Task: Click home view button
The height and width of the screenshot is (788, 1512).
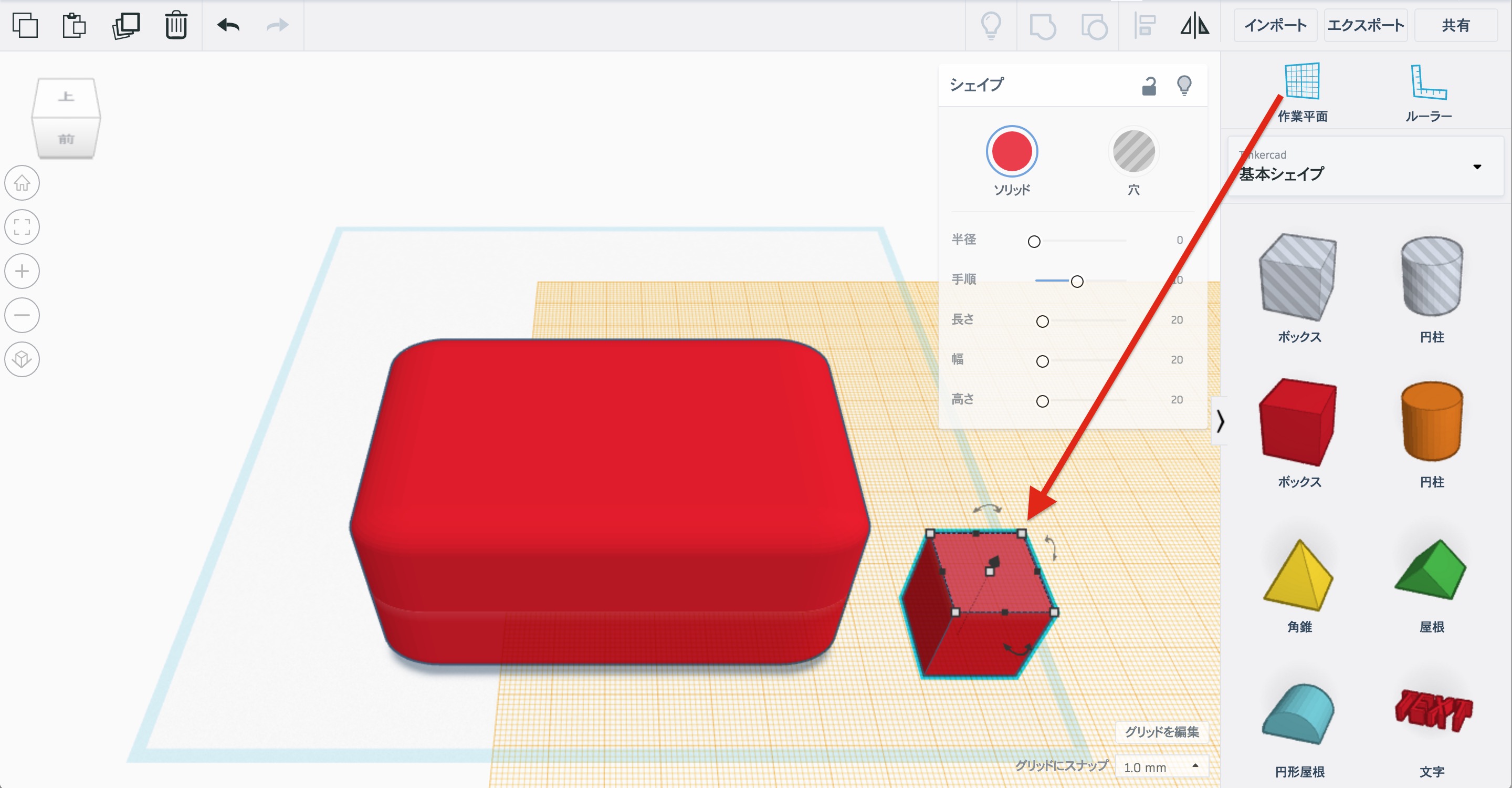Action: (x=22, y=183)
